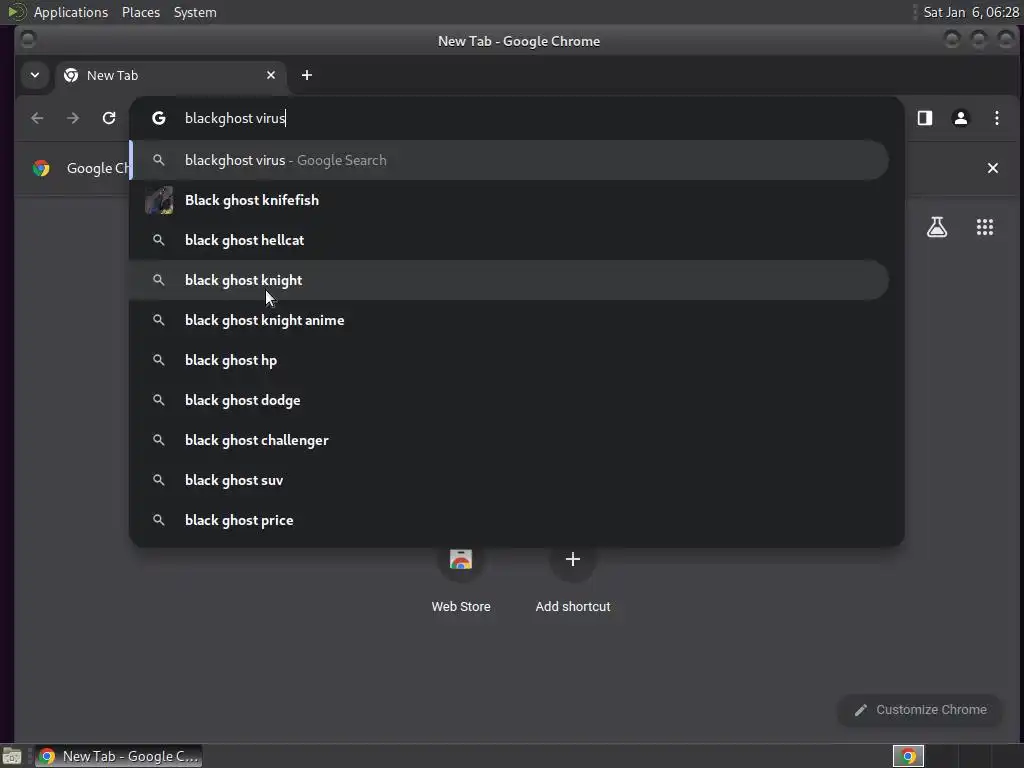Close the New Tab tab
The image size is (1024, 768).
271,75
